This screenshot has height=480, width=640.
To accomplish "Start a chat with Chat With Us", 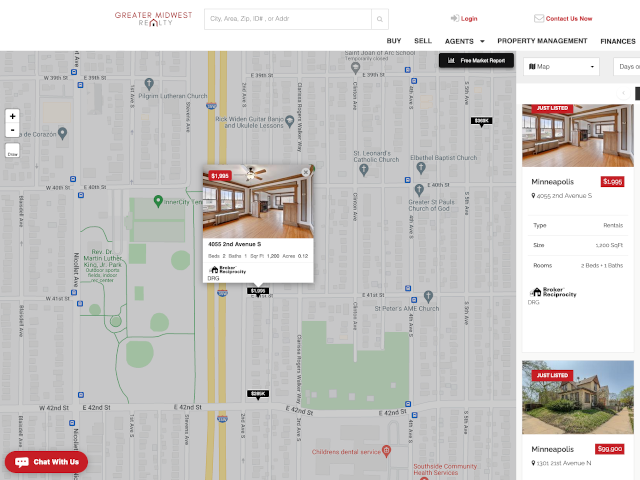I will pyautogui.click(x=47, y=462).
